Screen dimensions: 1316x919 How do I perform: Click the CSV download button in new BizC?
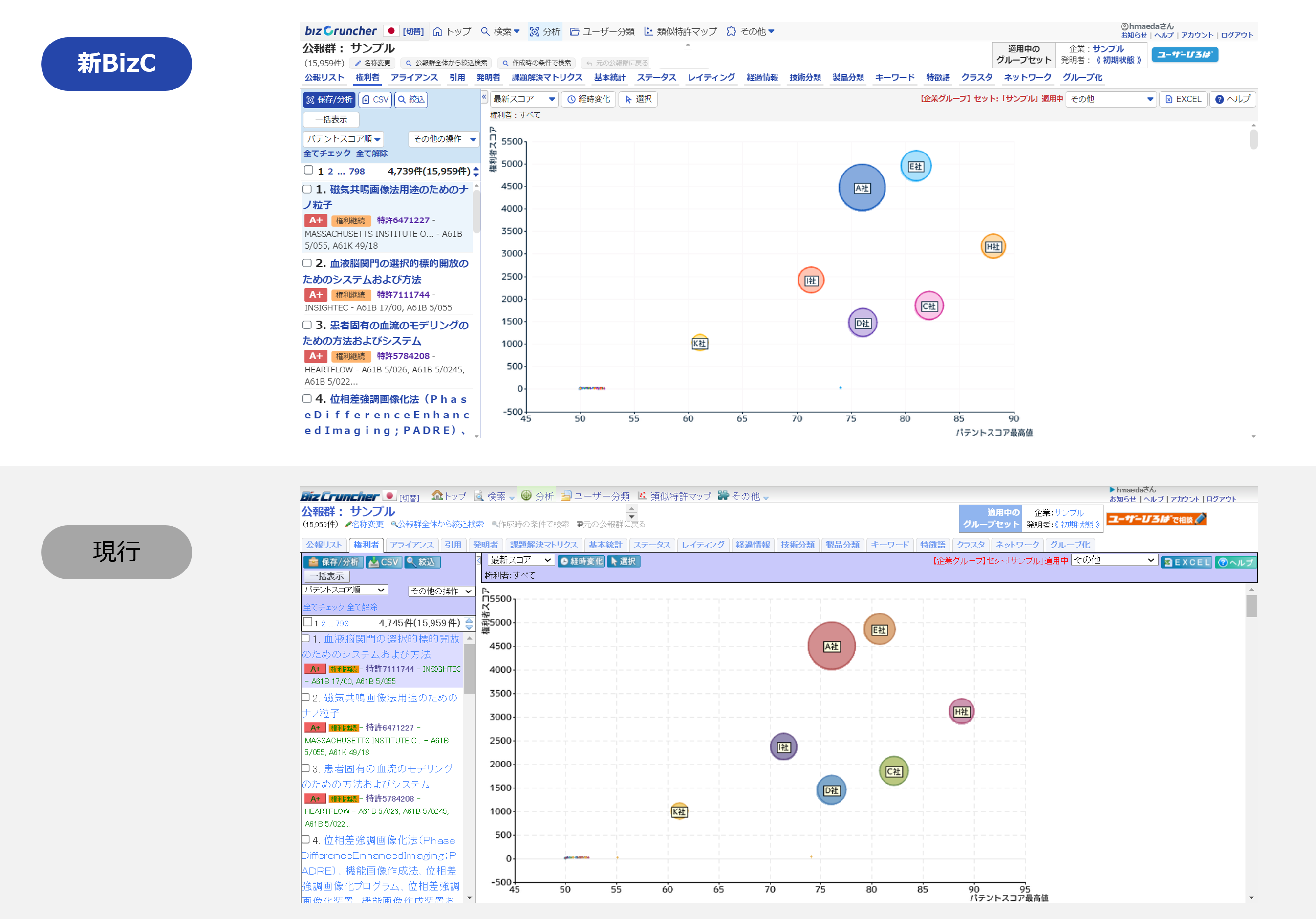point(375,100)
